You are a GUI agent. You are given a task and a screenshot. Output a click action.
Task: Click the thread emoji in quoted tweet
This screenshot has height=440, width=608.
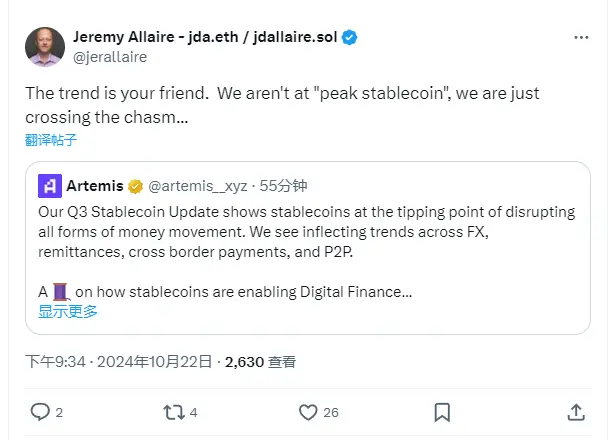(x=60, y=292)
